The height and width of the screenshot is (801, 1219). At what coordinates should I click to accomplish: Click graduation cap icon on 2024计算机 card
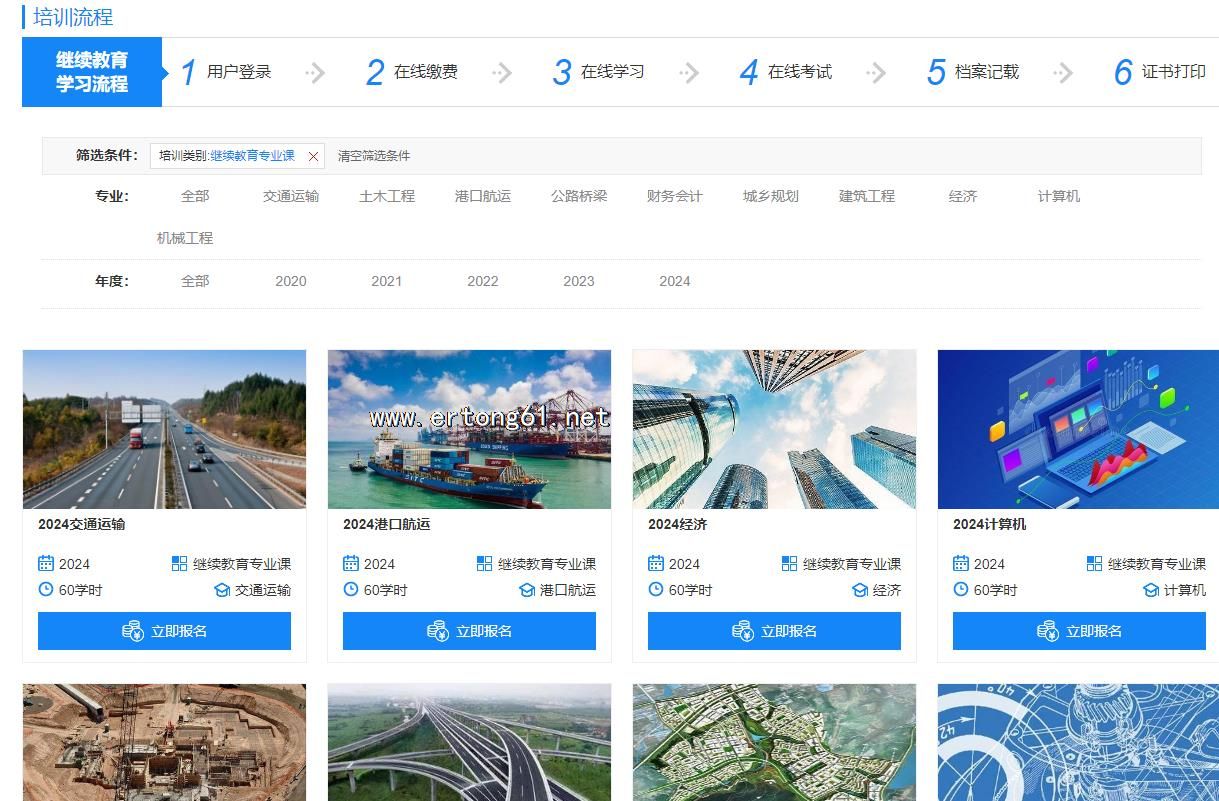pos(1151,590)
